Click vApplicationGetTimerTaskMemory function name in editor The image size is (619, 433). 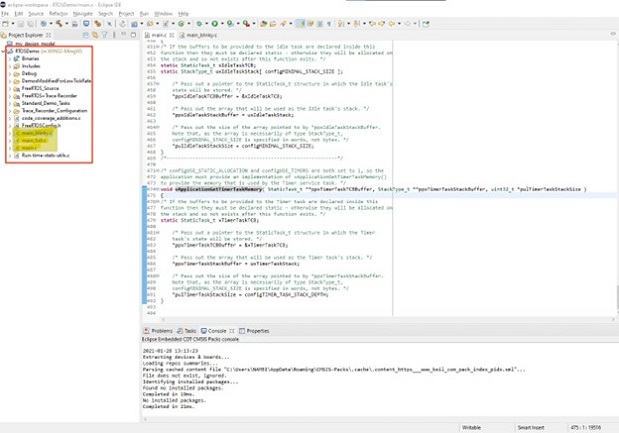pyautogui.click(x=218, y=189)
